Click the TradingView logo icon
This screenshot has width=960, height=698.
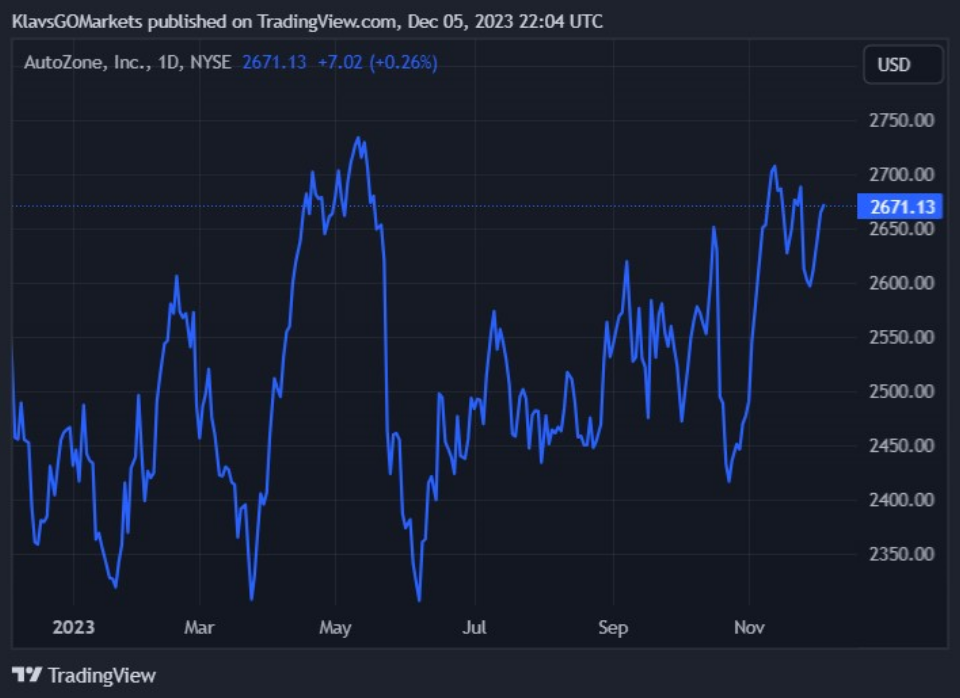click(27, 675)
